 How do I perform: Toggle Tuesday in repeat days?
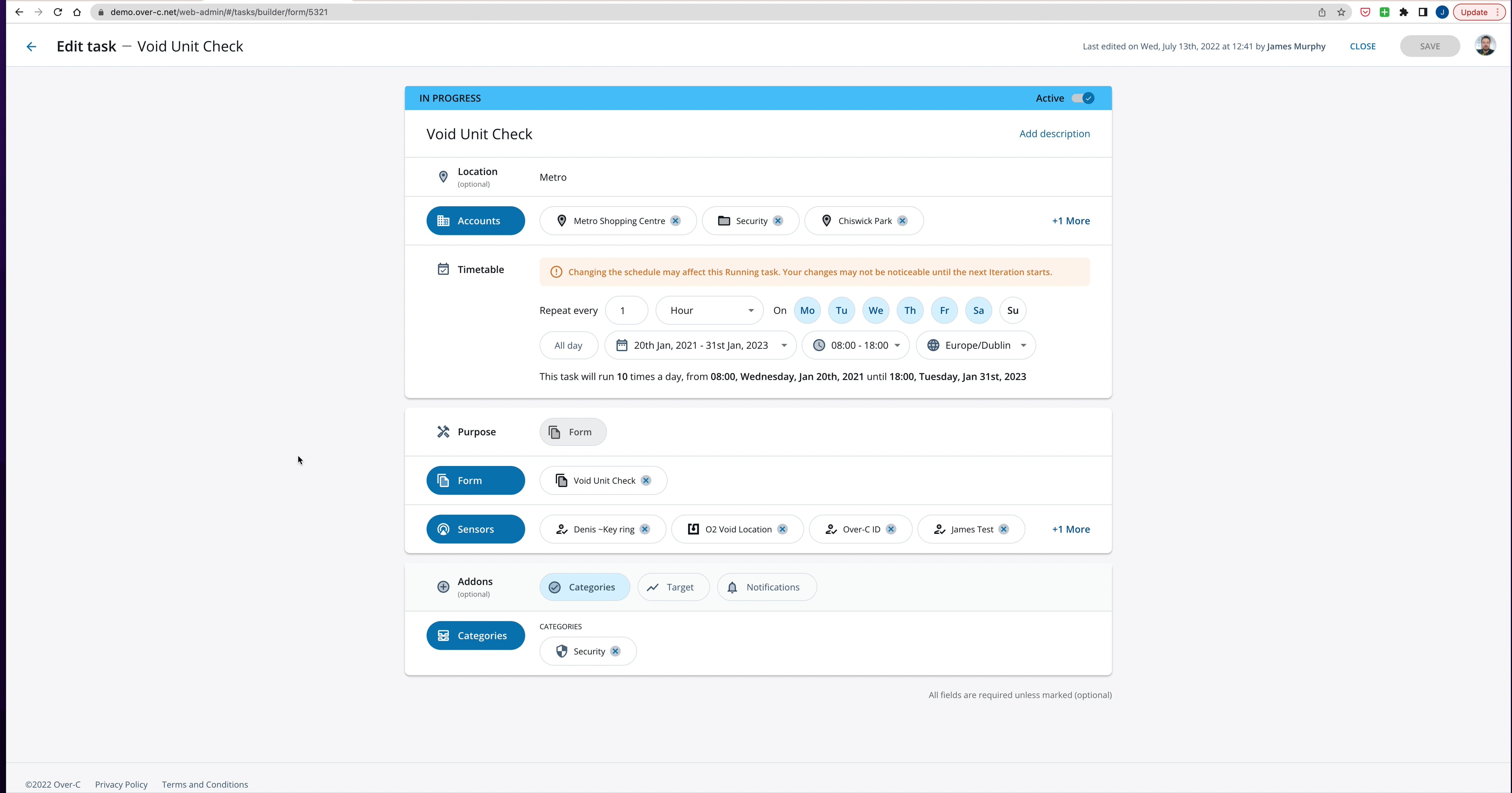[841, 310]
